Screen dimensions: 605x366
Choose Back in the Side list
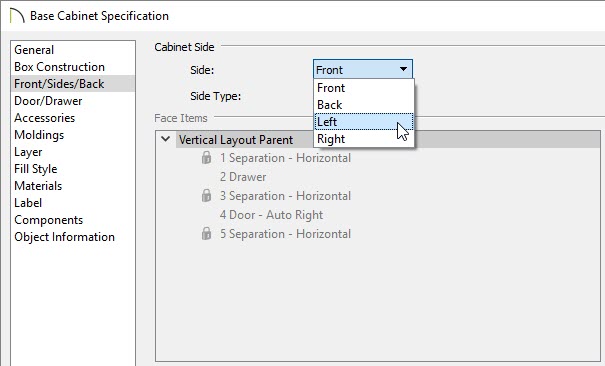coord(364,105)
